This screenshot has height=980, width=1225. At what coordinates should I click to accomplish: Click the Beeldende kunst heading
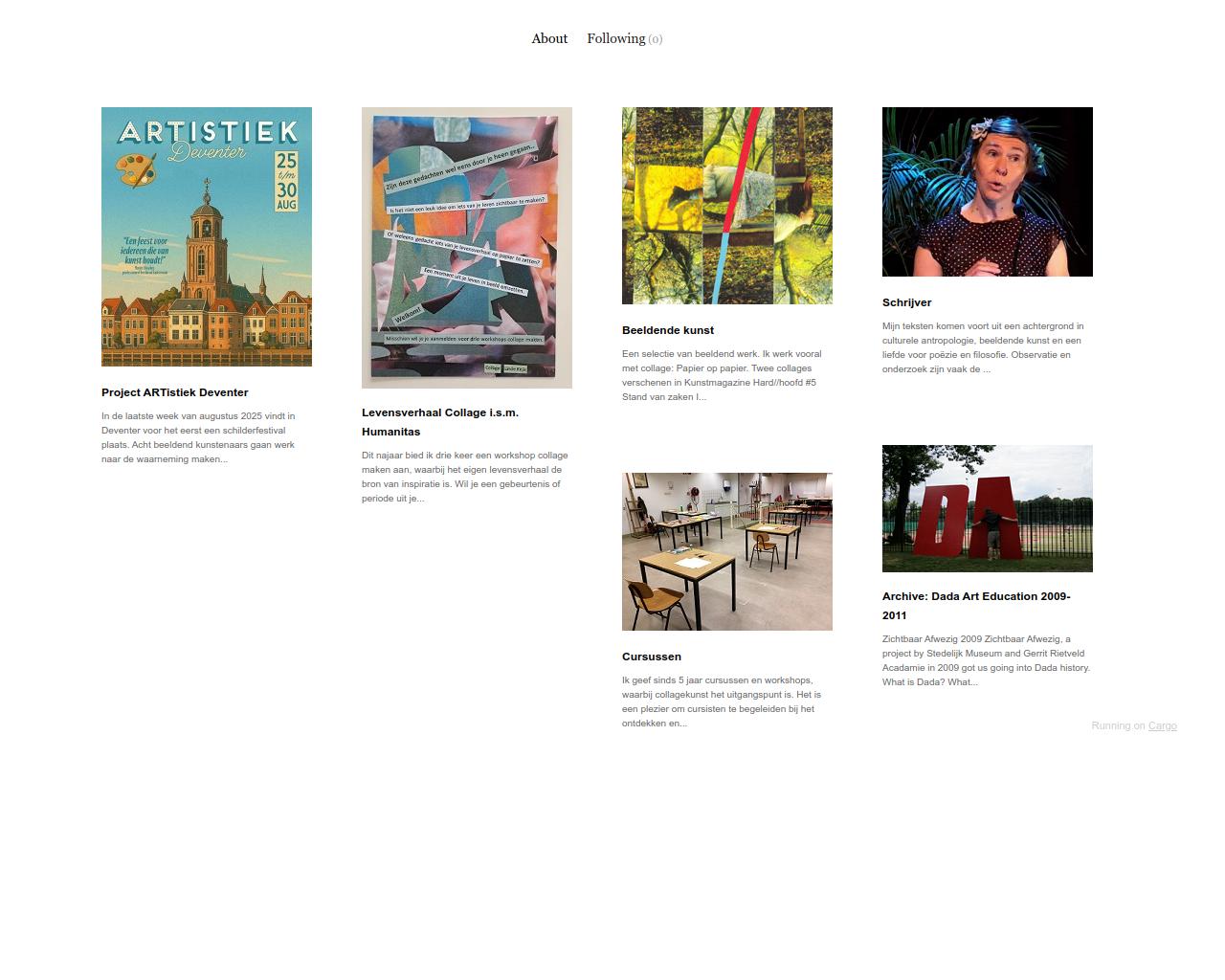click(668, 330)
